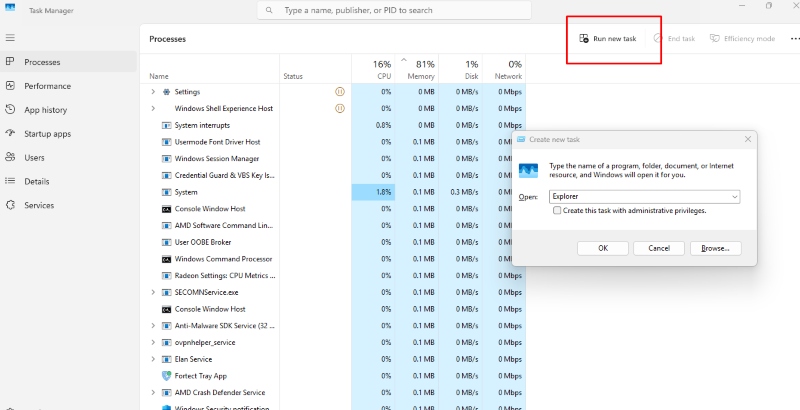Click the Elan Service process icon
The image size is (800, 410).
[x=166, y=360]
